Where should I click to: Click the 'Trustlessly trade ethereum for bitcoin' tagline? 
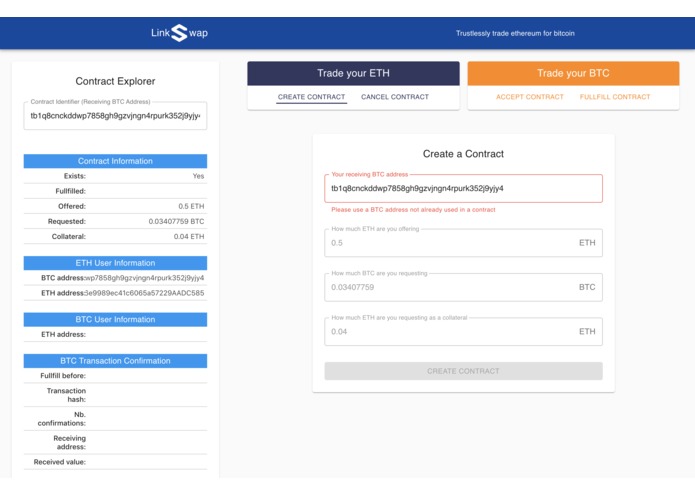pos(515,33)
